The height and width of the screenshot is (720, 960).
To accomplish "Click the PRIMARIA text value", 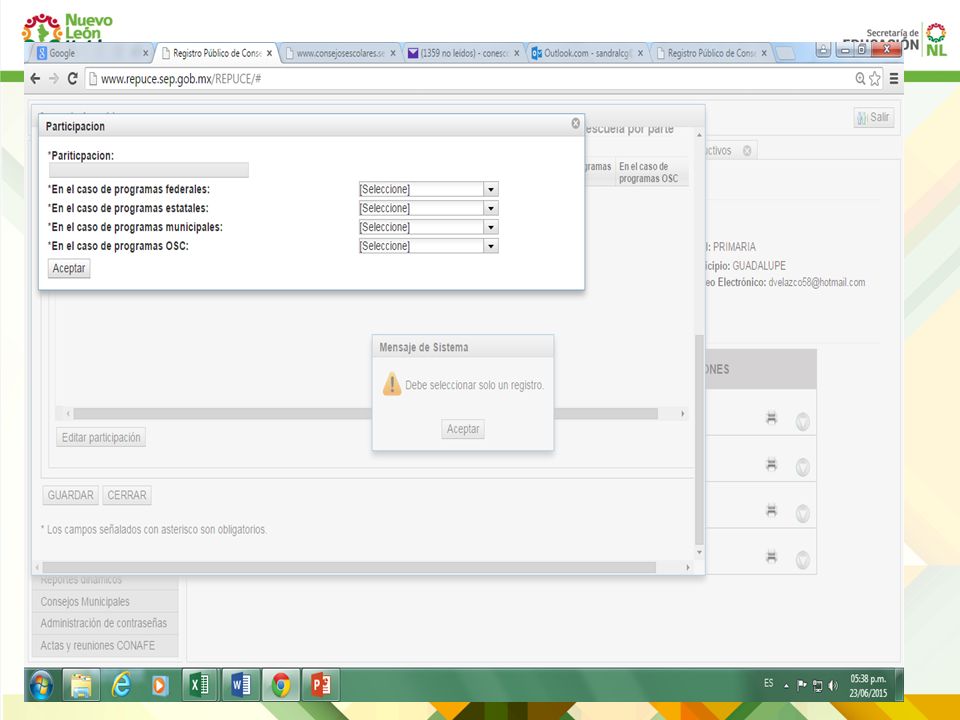I will (x=734, y=247).
